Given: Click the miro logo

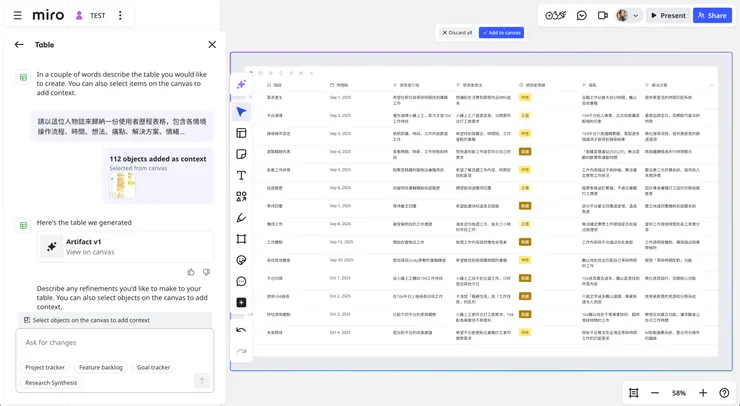Looking at the screenshot, I should pyautogui.click(x=48, y=16).
